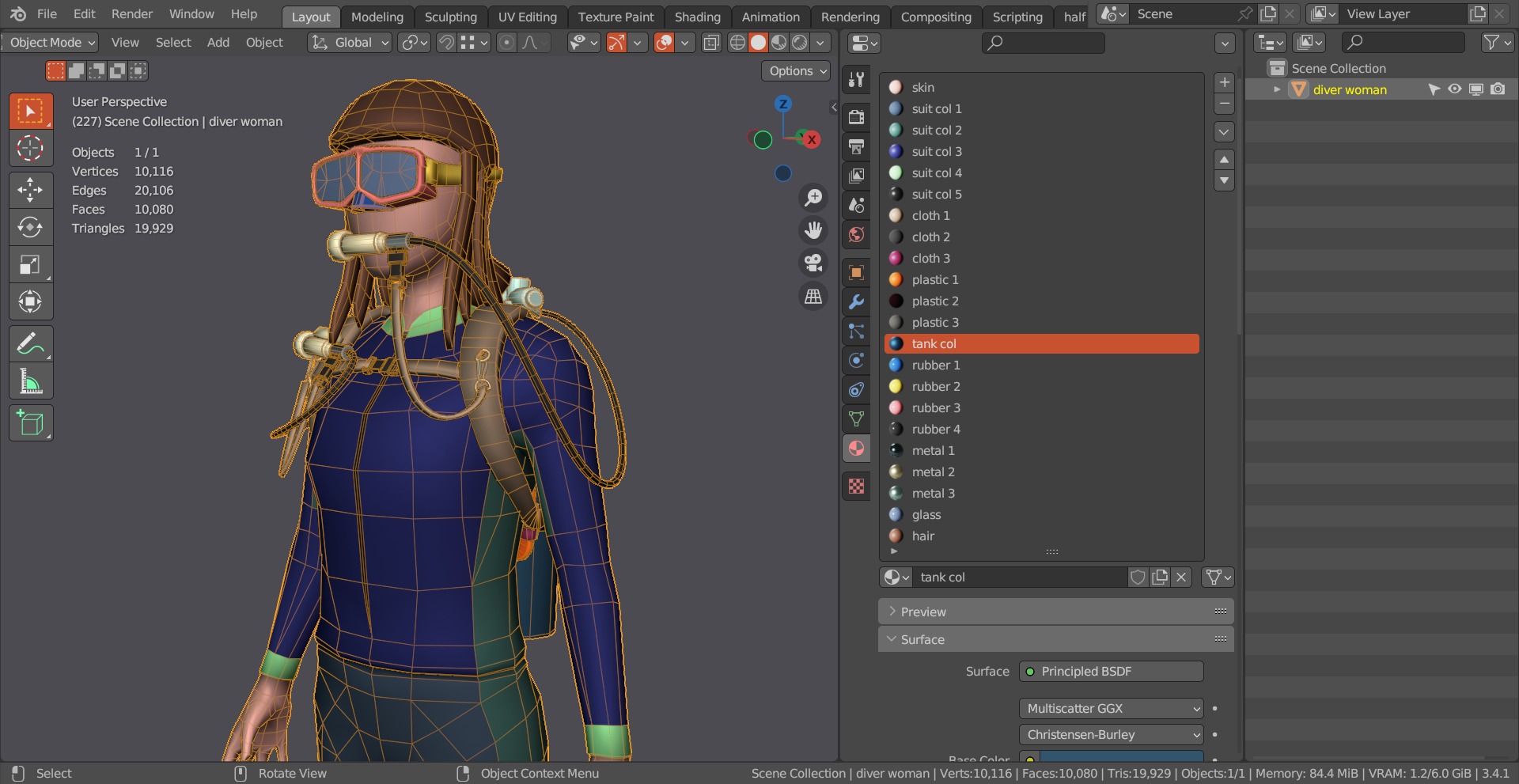Open the Object Mode dropdown
The height and width of the screenshot is (784, 1519).
[x=51, y=43]
